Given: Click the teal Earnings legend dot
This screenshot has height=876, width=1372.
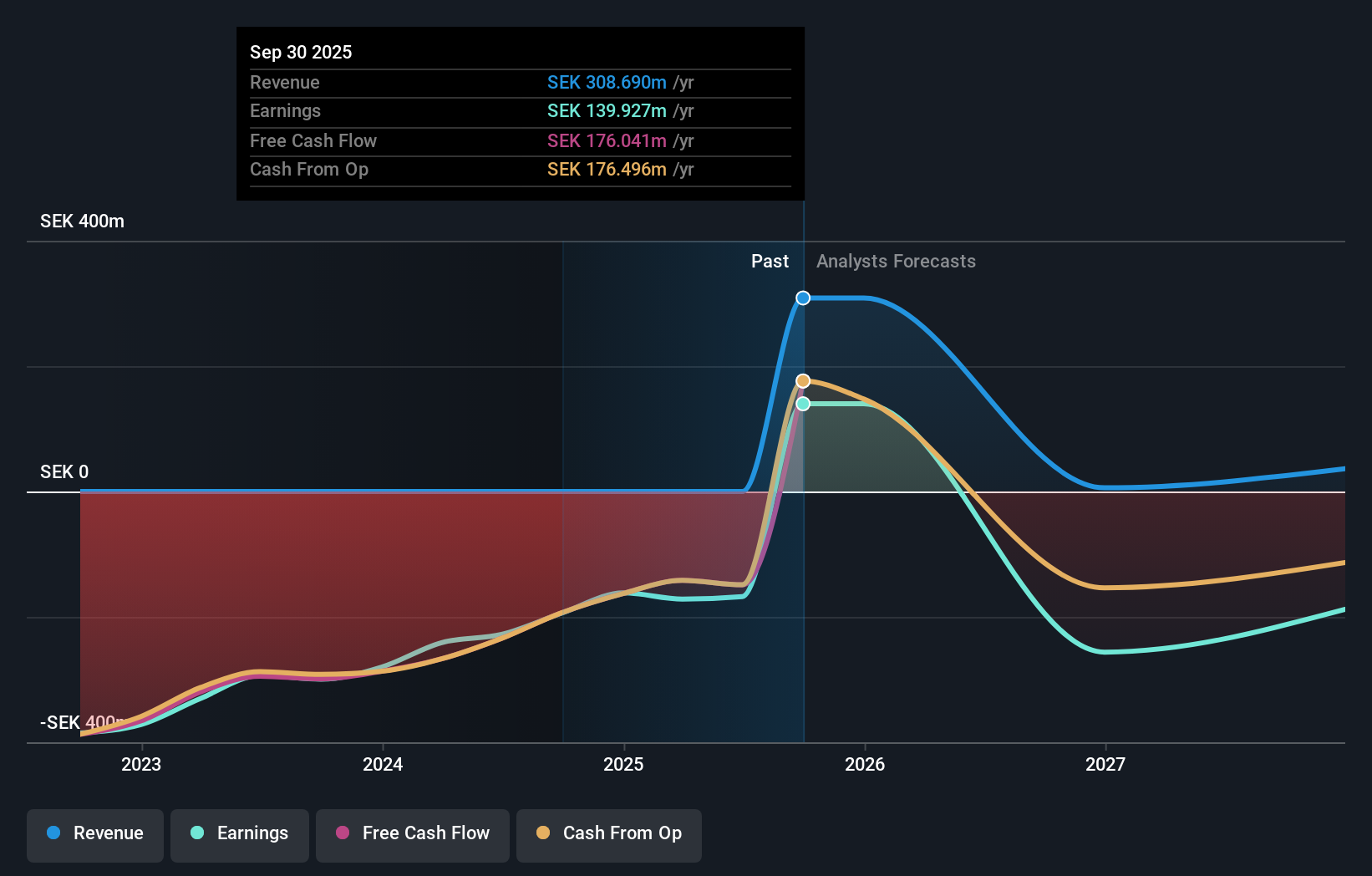Looking at the screenshot, I should click(196, 833).
